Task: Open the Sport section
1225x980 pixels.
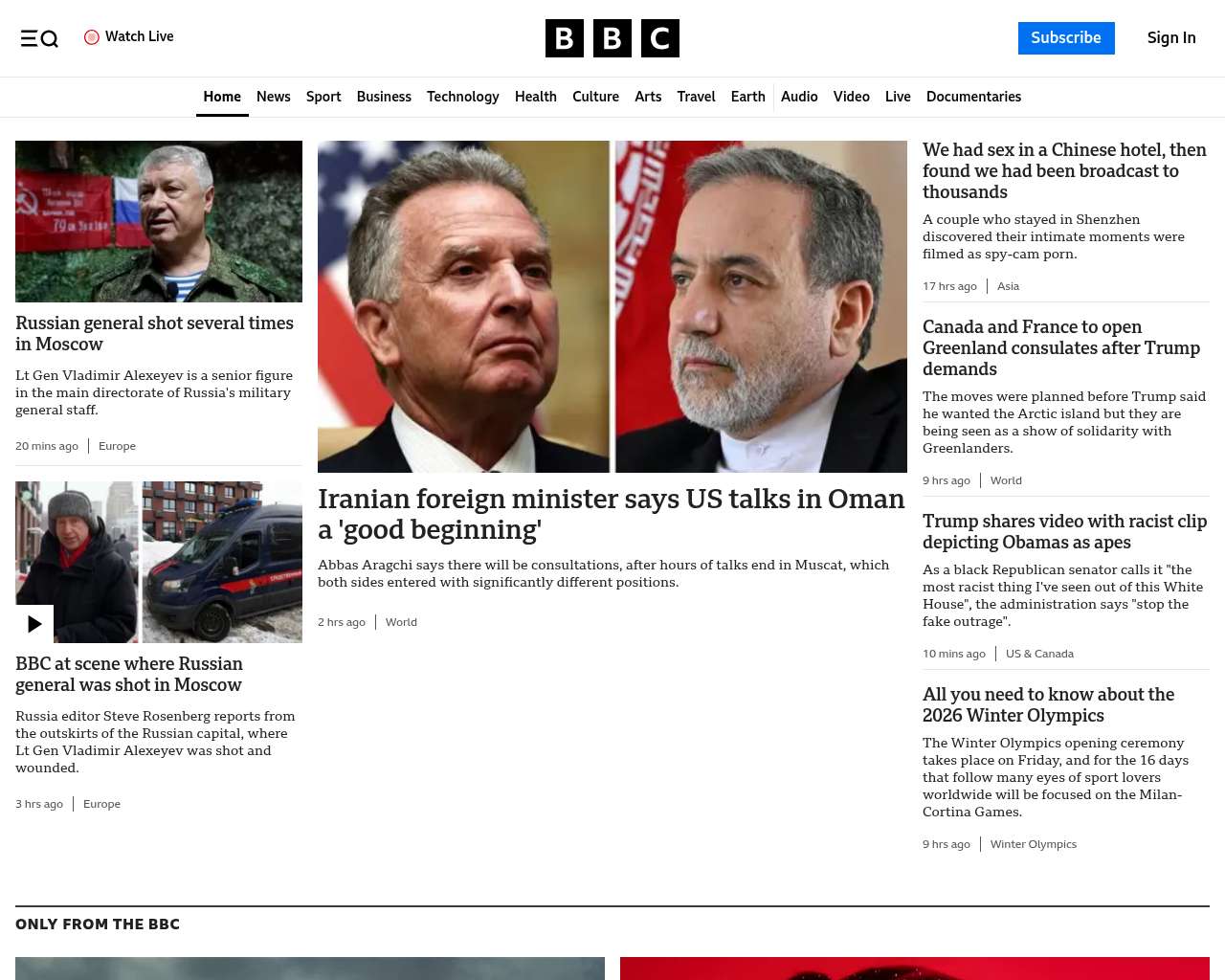Action: pos(323,97)
